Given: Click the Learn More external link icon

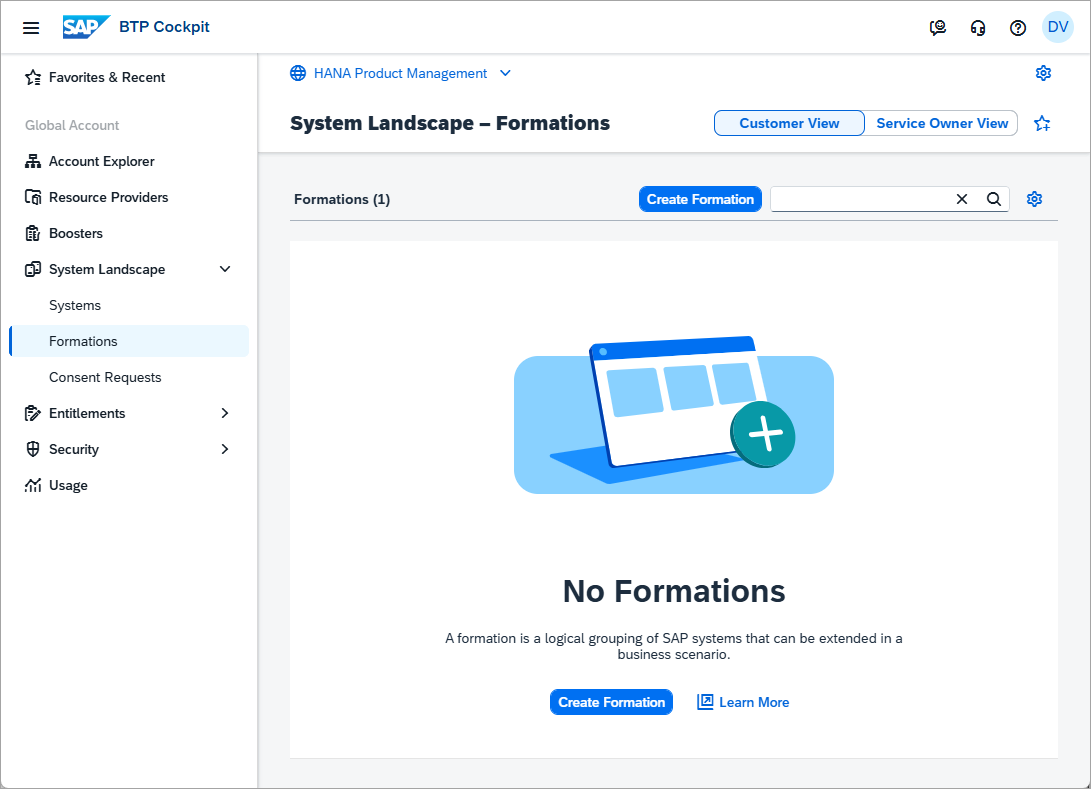Looking at the screenshot, I should point(705,702).
